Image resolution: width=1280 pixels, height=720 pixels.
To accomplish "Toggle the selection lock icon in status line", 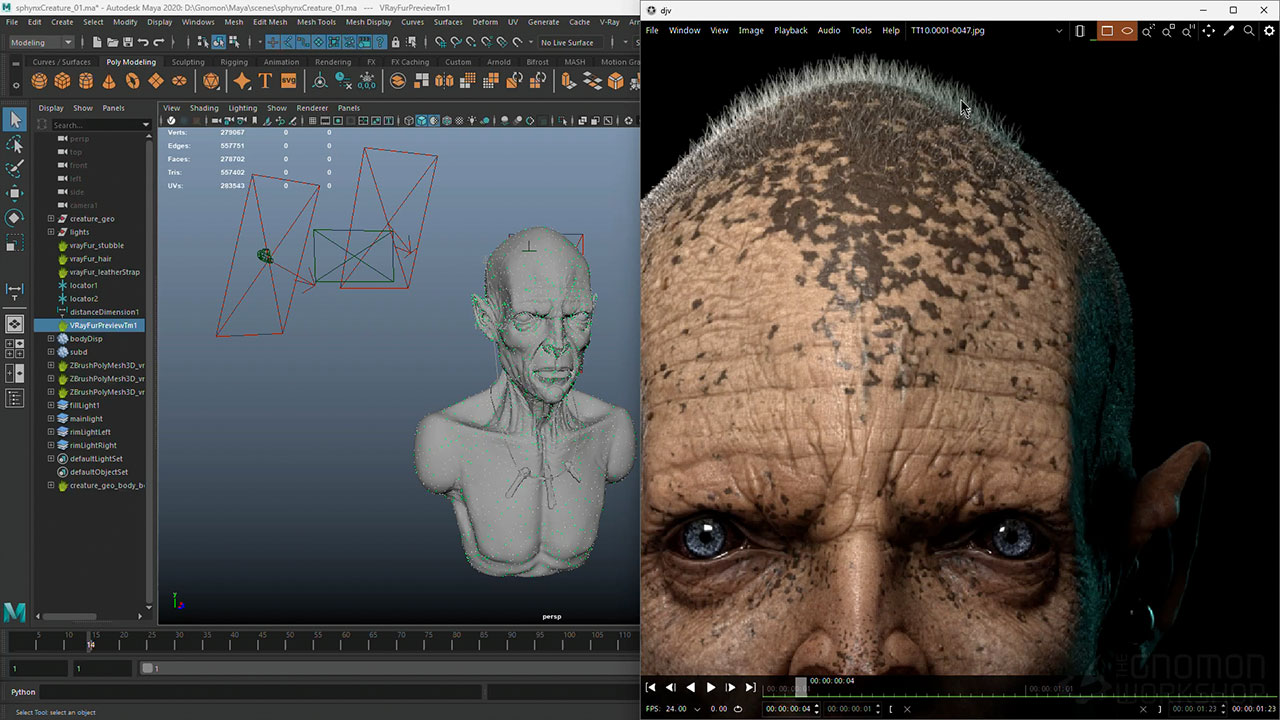I will pos(396,42).
